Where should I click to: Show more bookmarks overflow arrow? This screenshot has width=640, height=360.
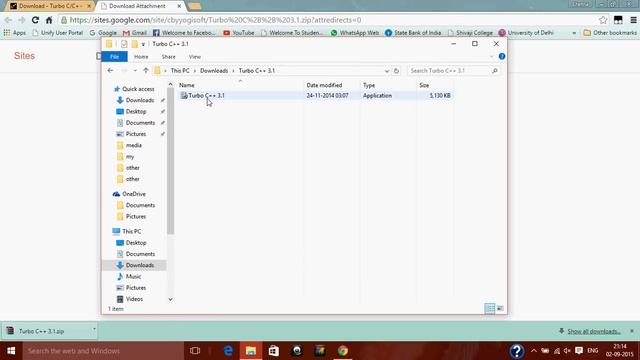click(x=574, y=33)
